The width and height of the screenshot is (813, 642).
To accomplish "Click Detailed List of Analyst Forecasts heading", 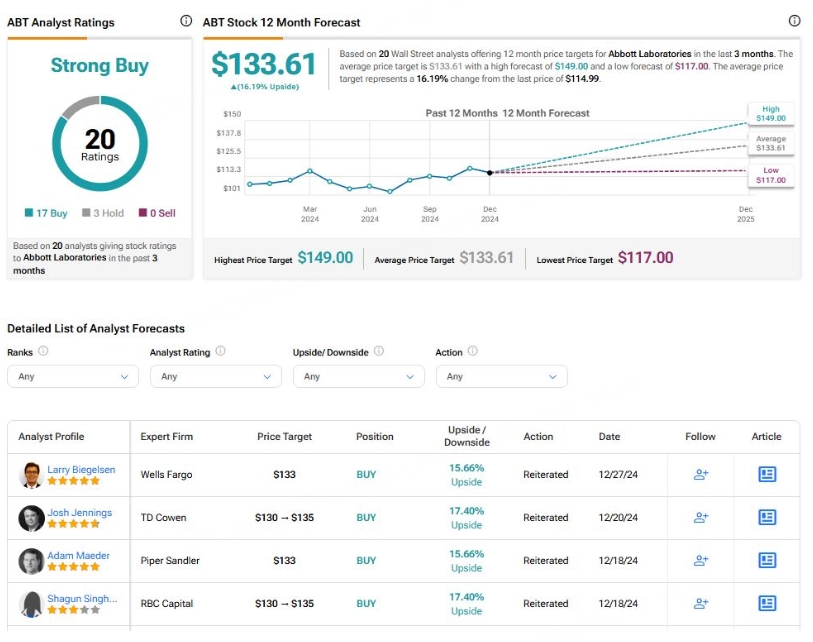I will [96, 329].
